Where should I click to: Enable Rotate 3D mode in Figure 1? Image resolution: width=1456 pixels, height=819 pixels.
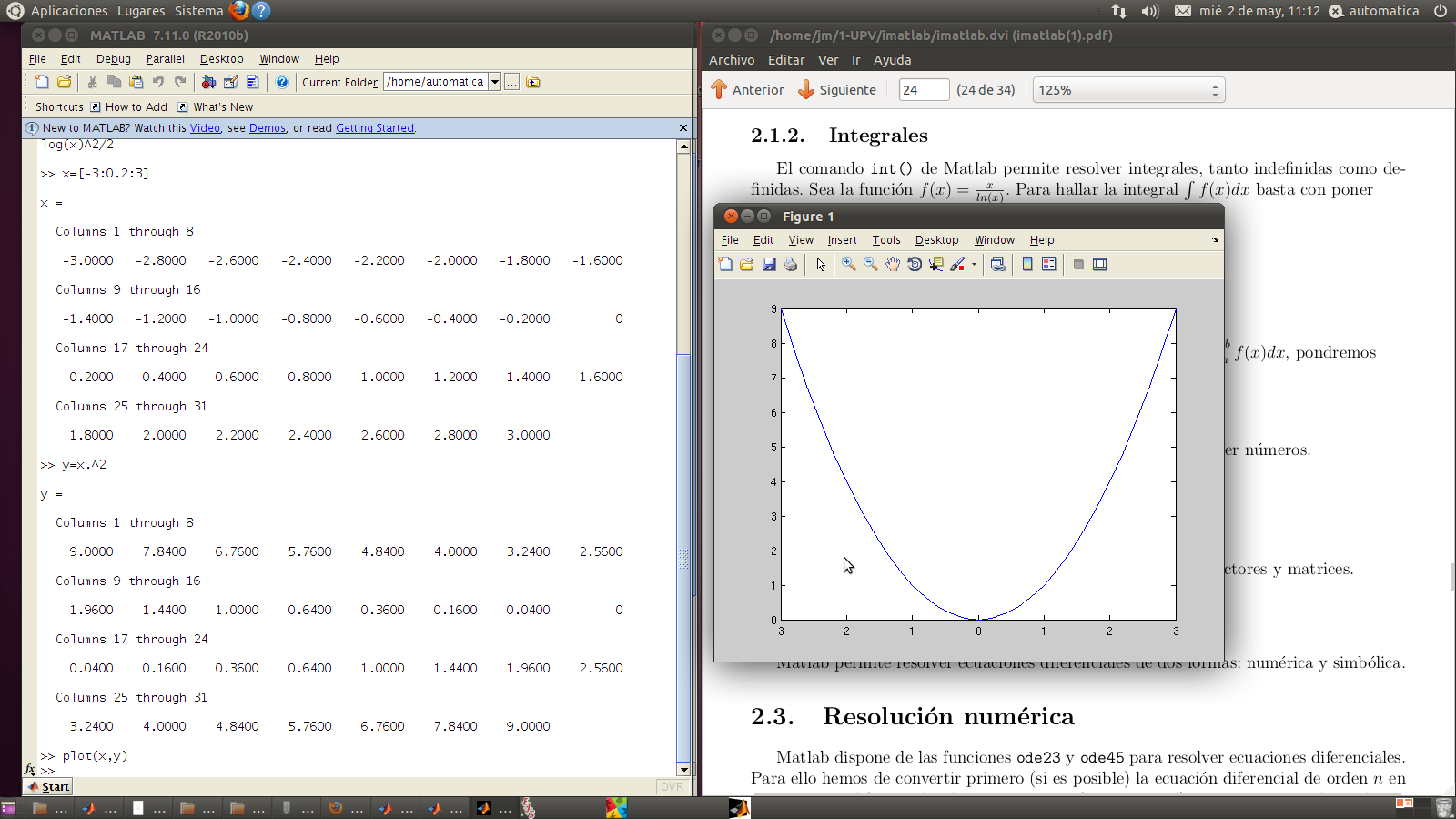click(x=915, y=264)
